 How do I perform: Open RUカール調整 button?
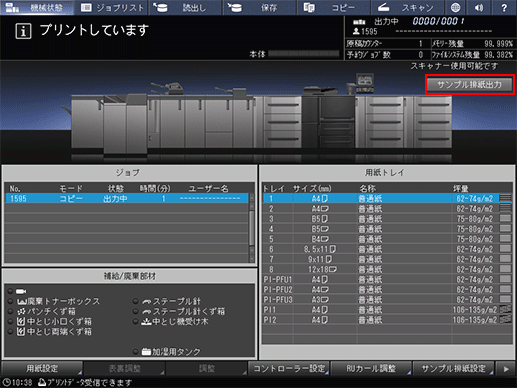tap(371, 368)
